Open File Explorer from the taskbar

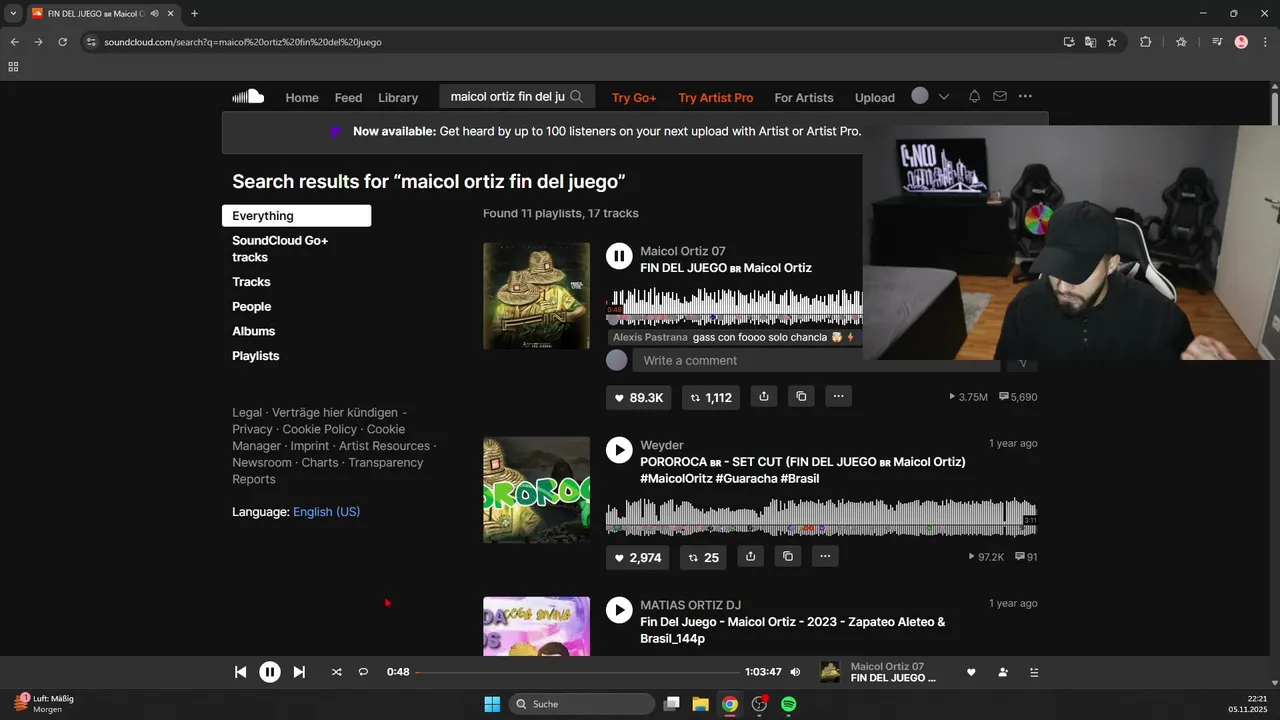pos(700,704)
